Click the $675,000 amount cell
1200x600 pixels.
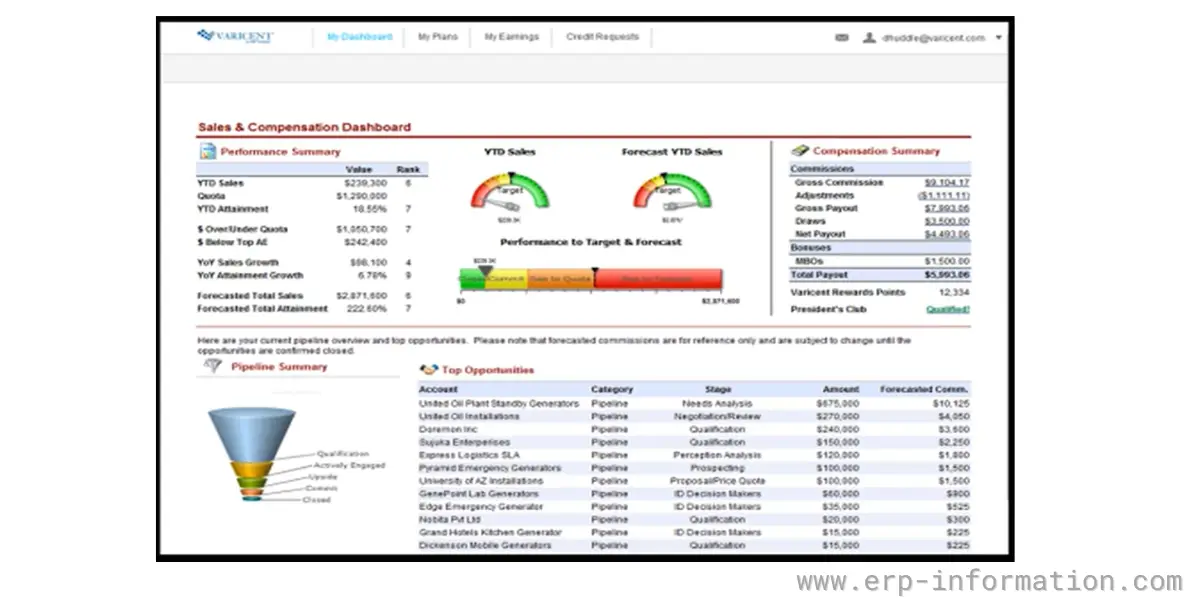click(x=838, y=403)
